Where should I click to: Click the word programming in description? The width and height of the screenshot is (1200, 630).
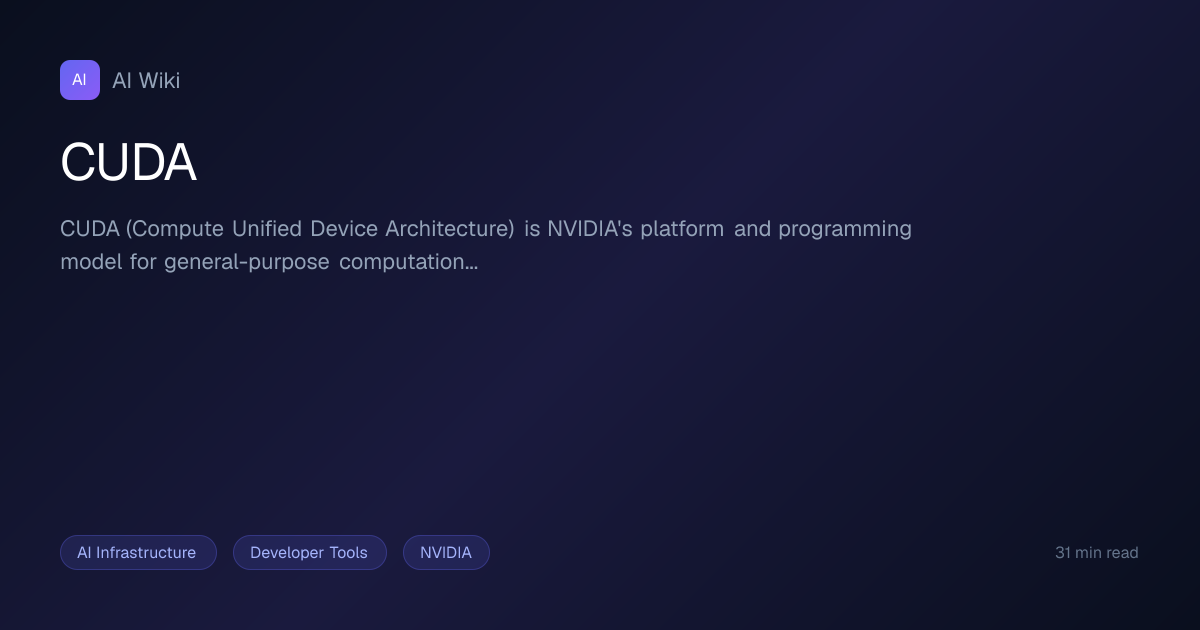(x=845, y=230)
